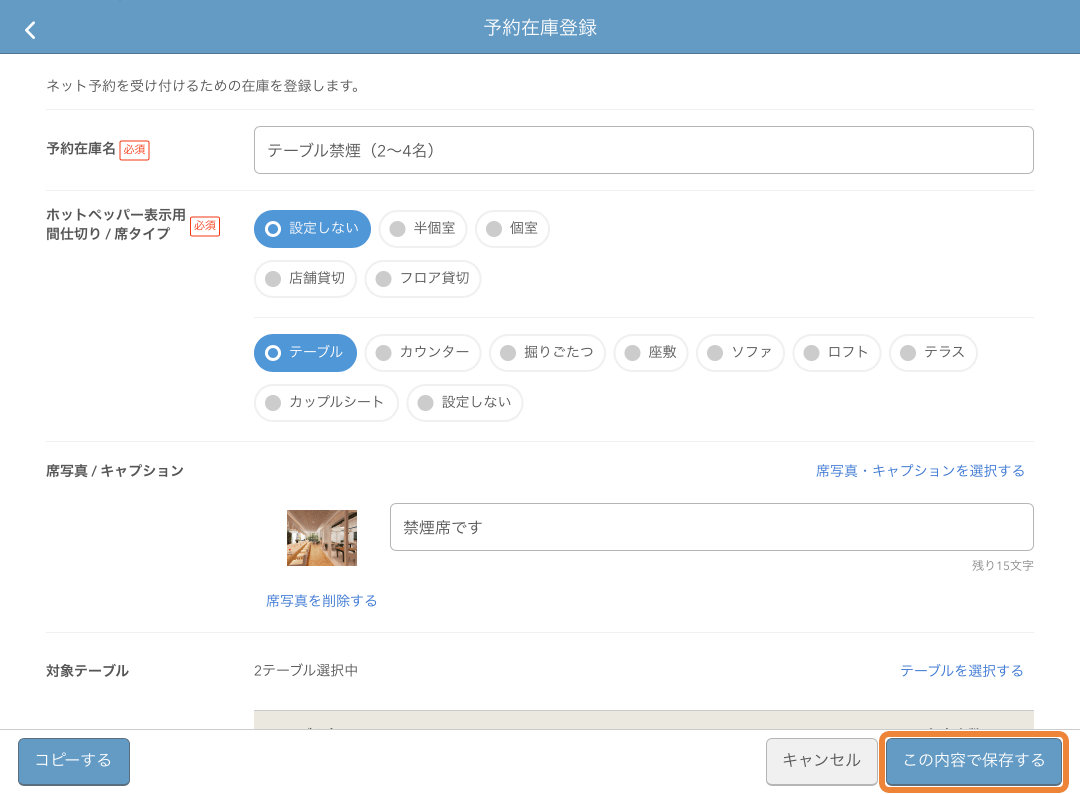Image resolution: width=1080 pixels, height=794 pixels.
Task: Select the テラス seat type
Action: coord(933,353)
